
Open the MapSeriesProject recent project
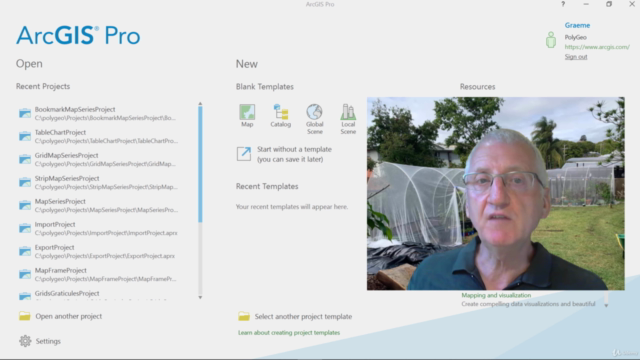(107, 205)
